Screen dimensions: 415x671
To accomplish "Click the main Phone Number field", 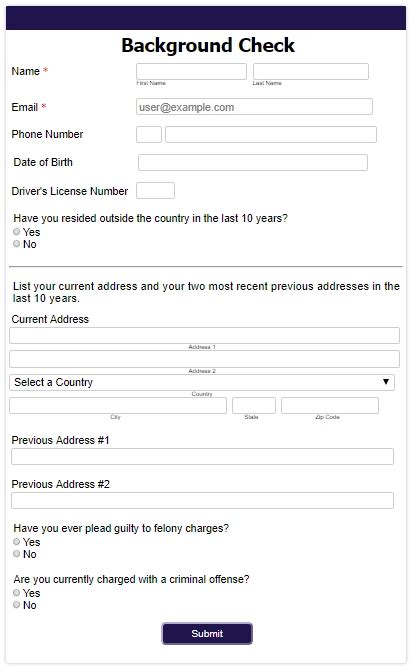I will (x=271, y=134).
